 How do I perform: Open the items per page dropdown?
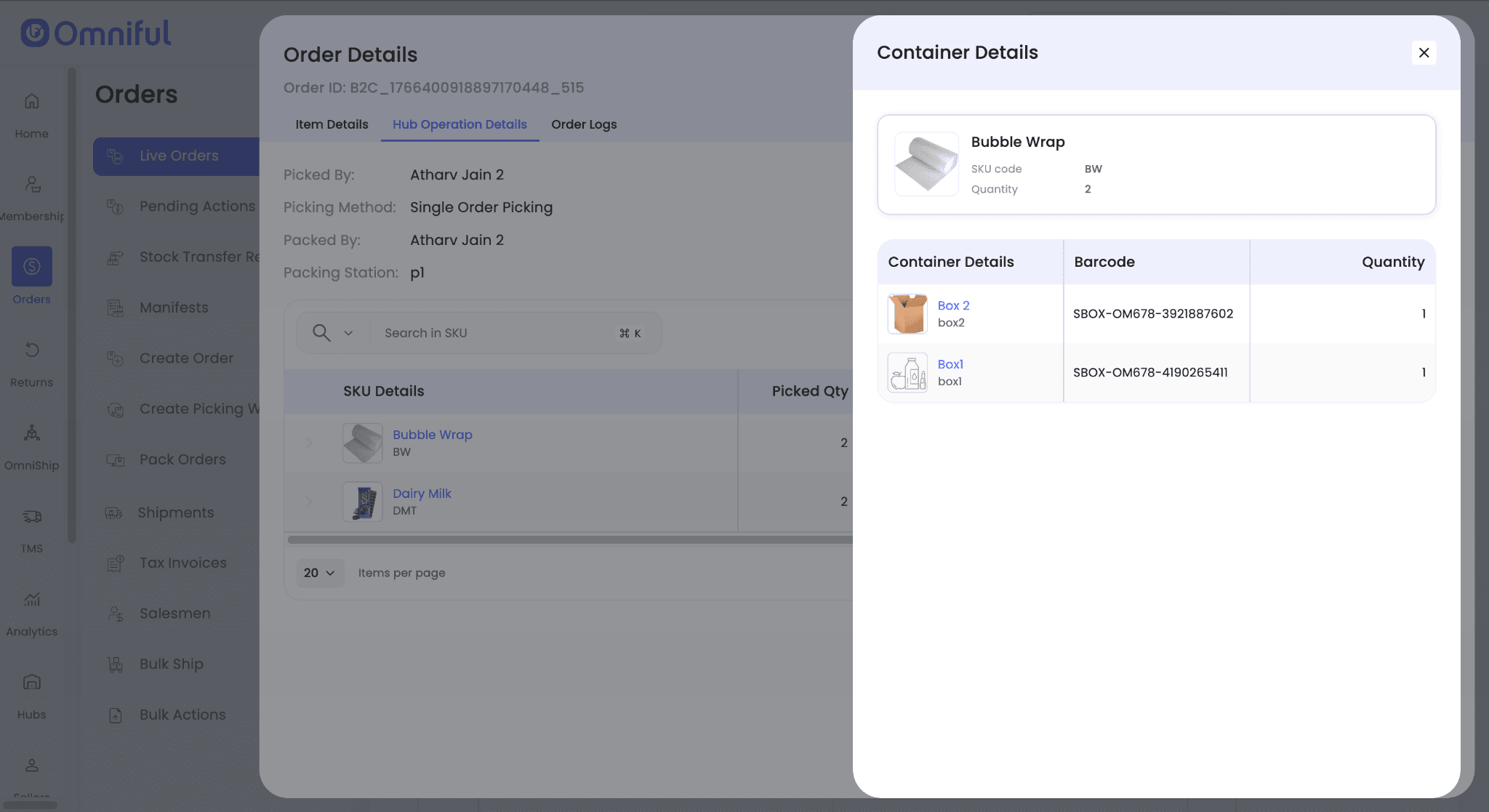[x=319, y=573]
